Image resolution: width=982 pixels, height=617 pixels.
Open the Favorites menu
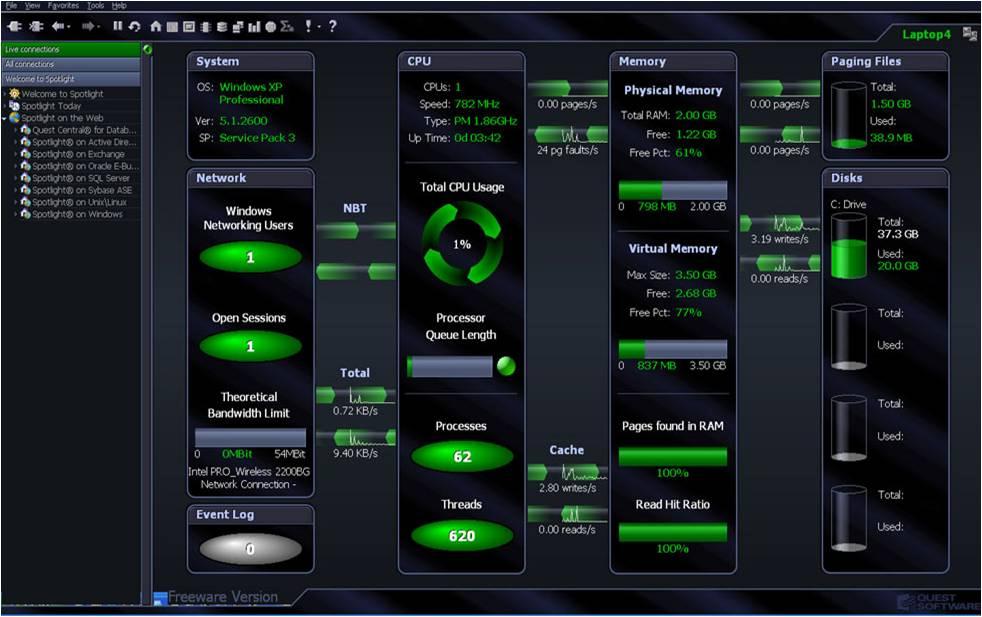pos(63,6)
